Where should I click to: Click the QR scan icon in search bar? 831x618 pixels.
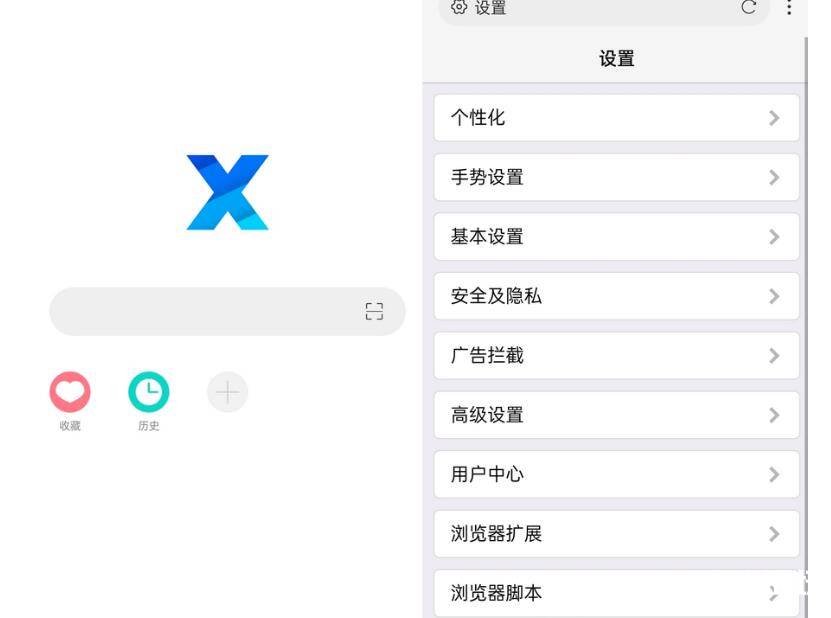[x=374, y=311]
